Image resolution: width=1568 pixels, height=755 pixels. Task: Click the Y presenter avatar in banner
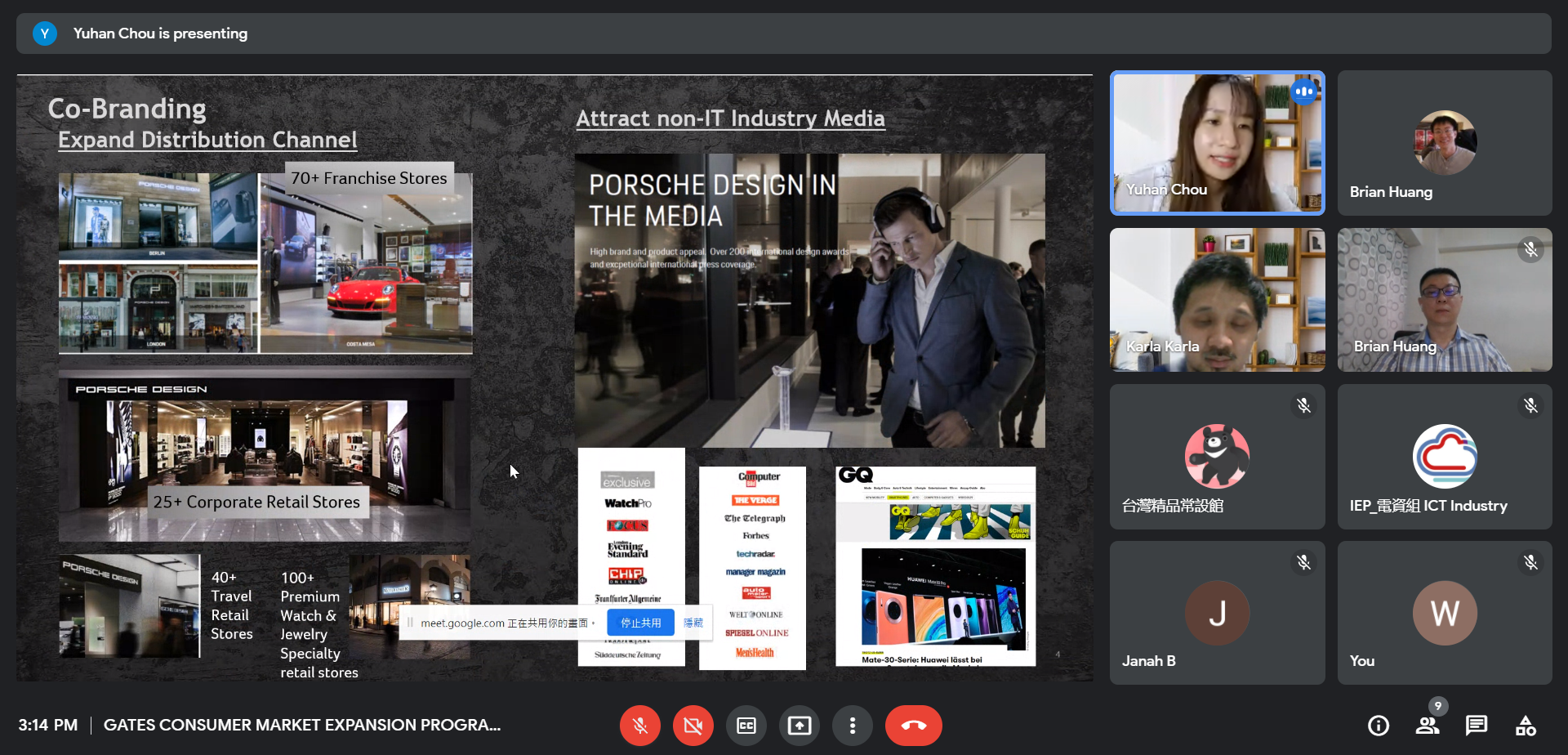point(45,34)
